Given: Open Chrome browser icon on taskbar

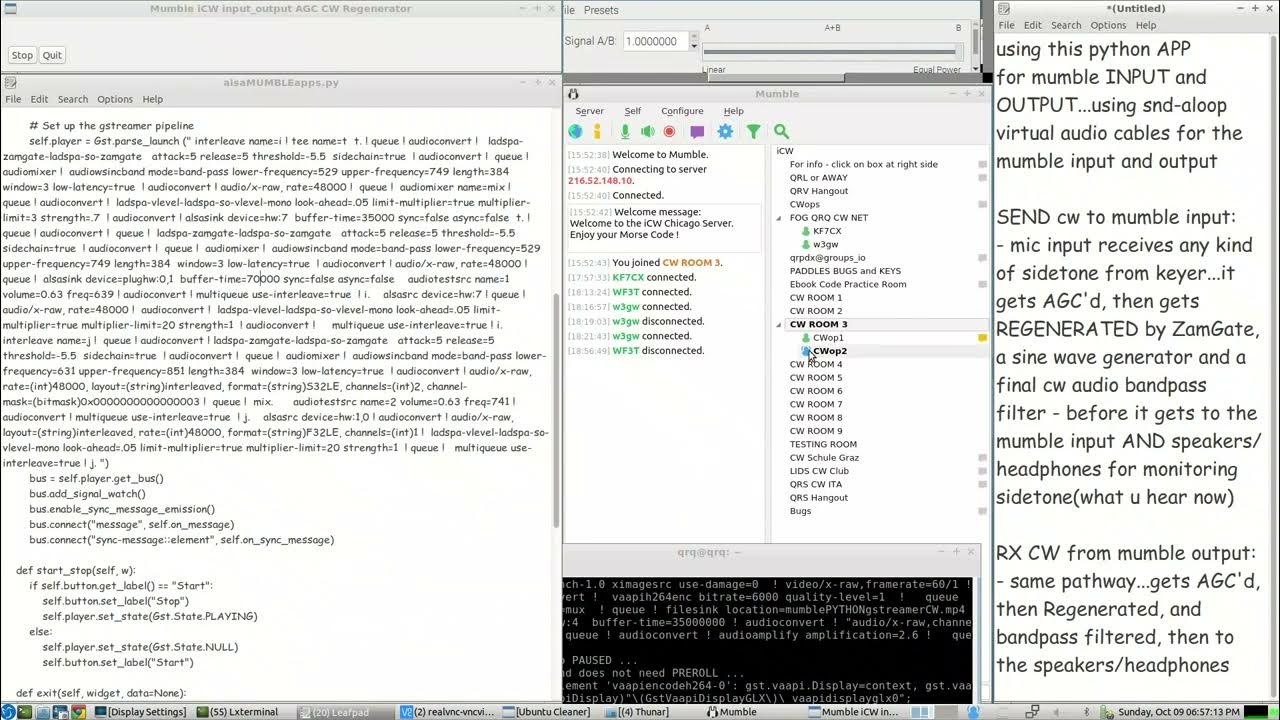Looking at the screenshot, I should click(x=78, y=712).
